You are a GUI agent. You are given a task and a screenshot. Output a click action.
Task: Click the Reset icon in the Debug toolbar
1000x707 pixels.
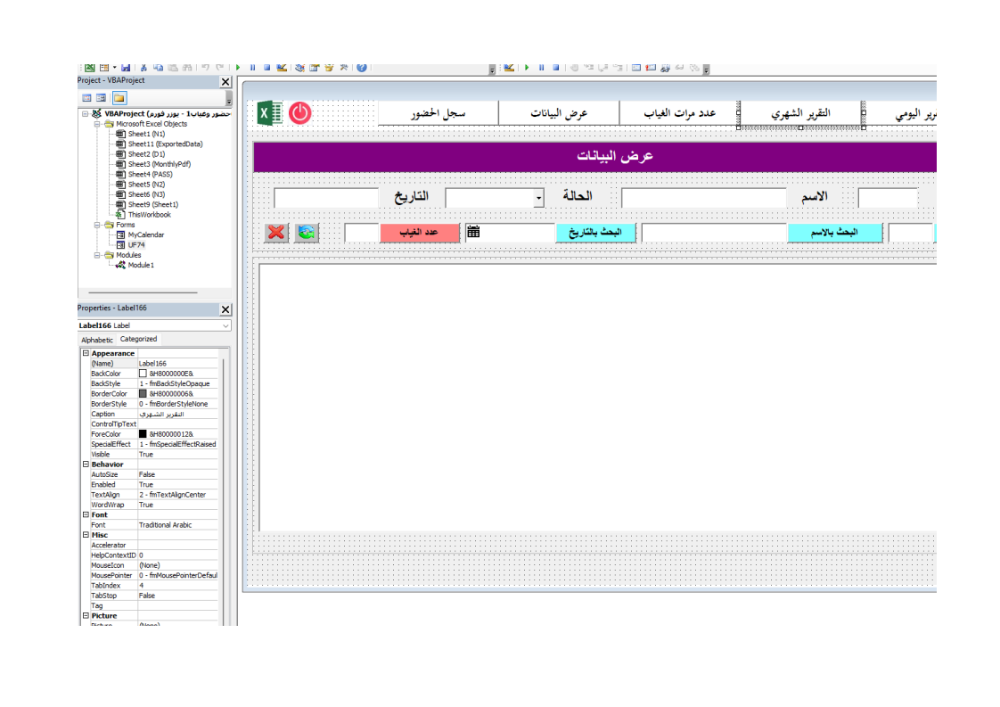(x=556, y=68)
